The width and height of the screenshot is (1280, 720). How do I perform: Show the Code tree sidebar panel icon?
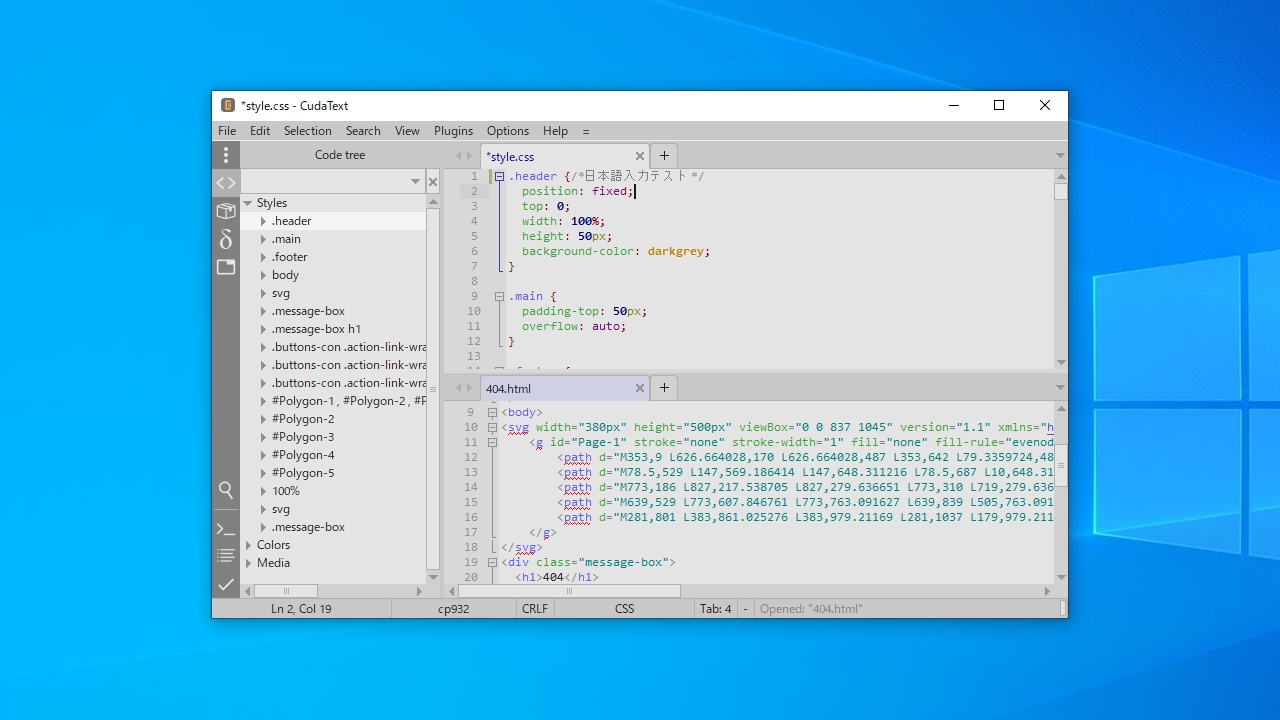pos(226,183)
